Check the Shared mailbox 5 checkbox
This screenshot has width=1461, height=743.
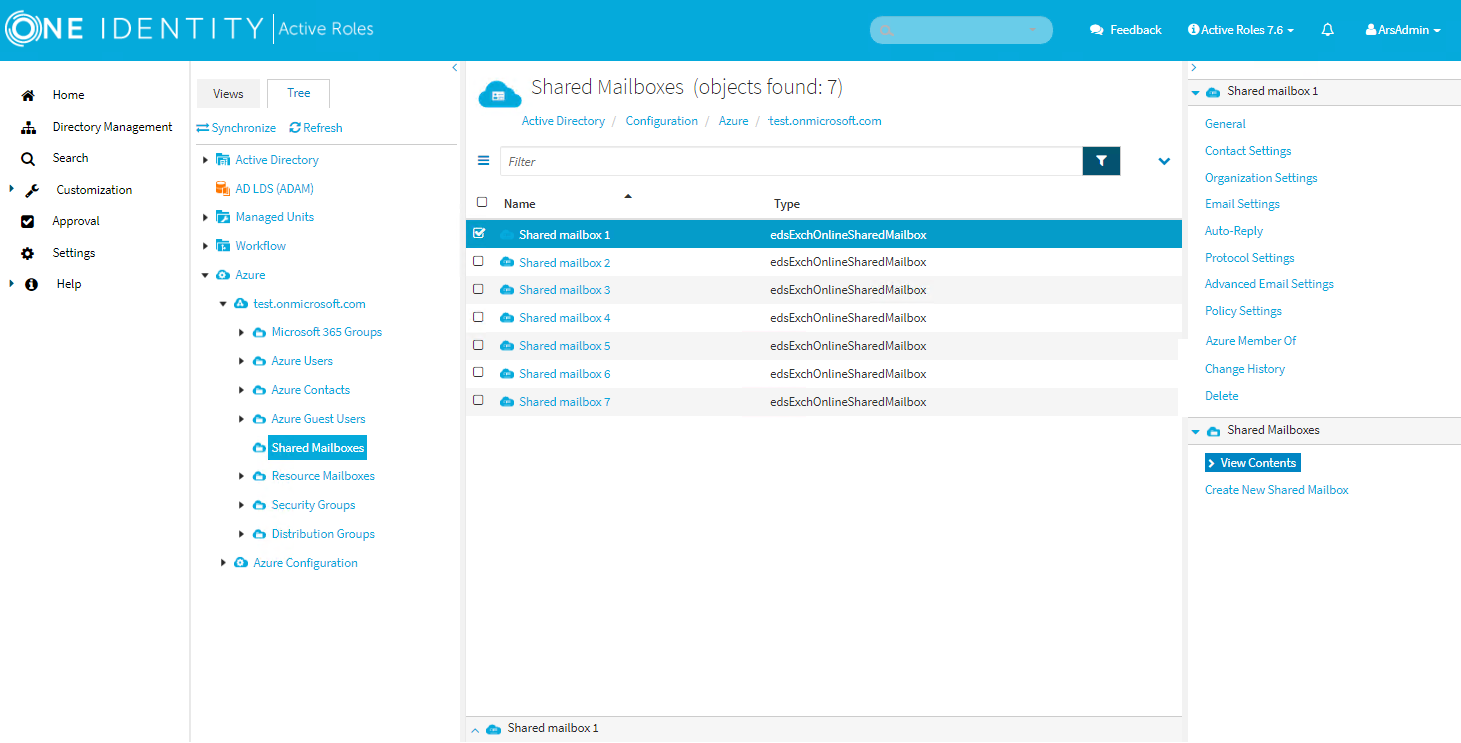click(478, 345)
